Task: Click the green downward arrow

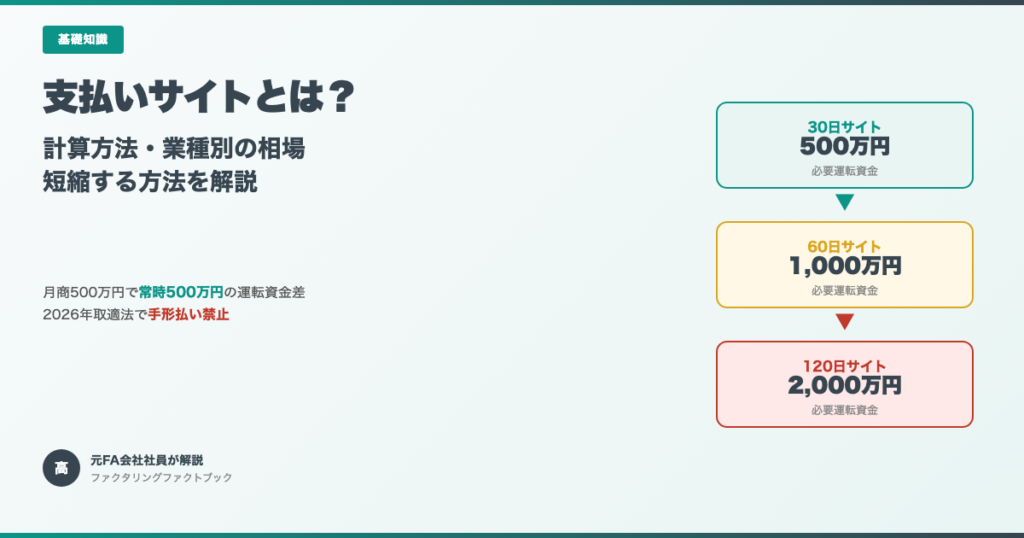Action: click(x=844, y=203)
